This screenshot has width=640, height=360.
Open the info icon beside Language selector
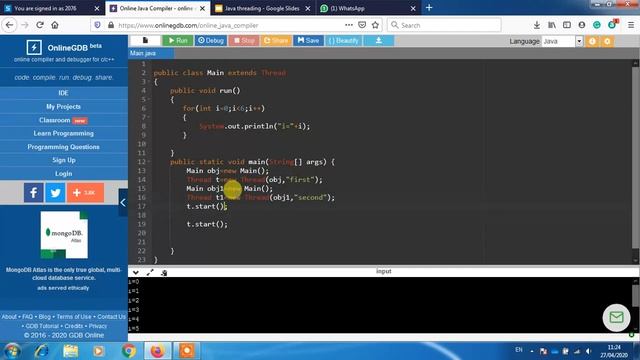tap(592, 41)
